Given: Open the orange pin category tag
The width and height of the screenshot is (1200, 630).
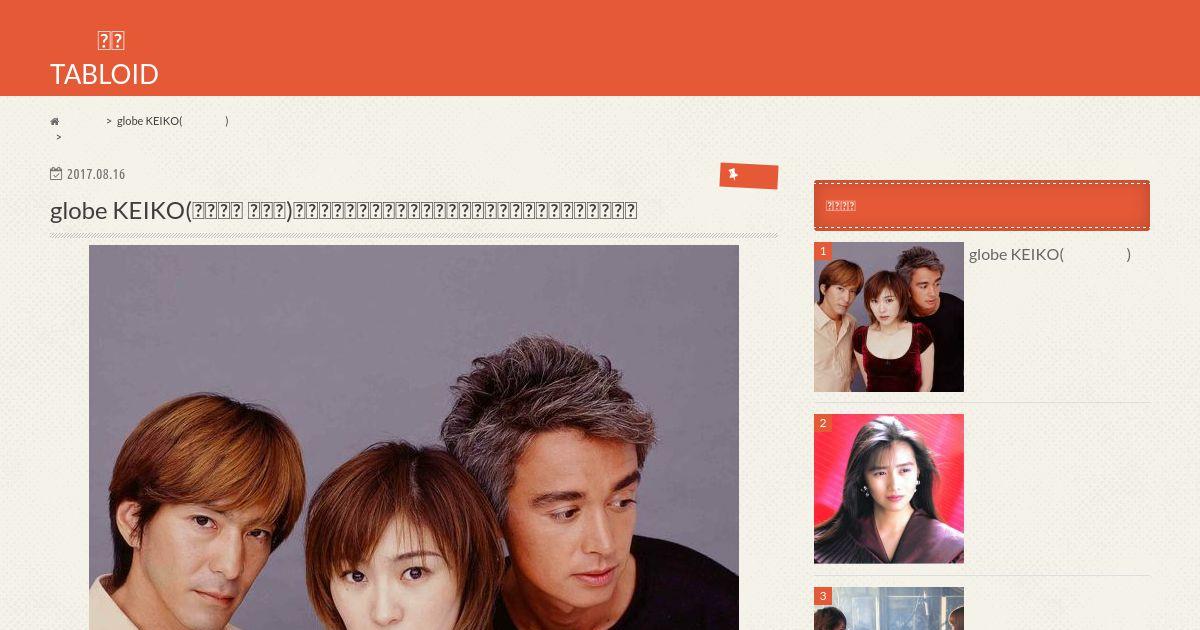Looking at the screenshot, I should [749, 176].
